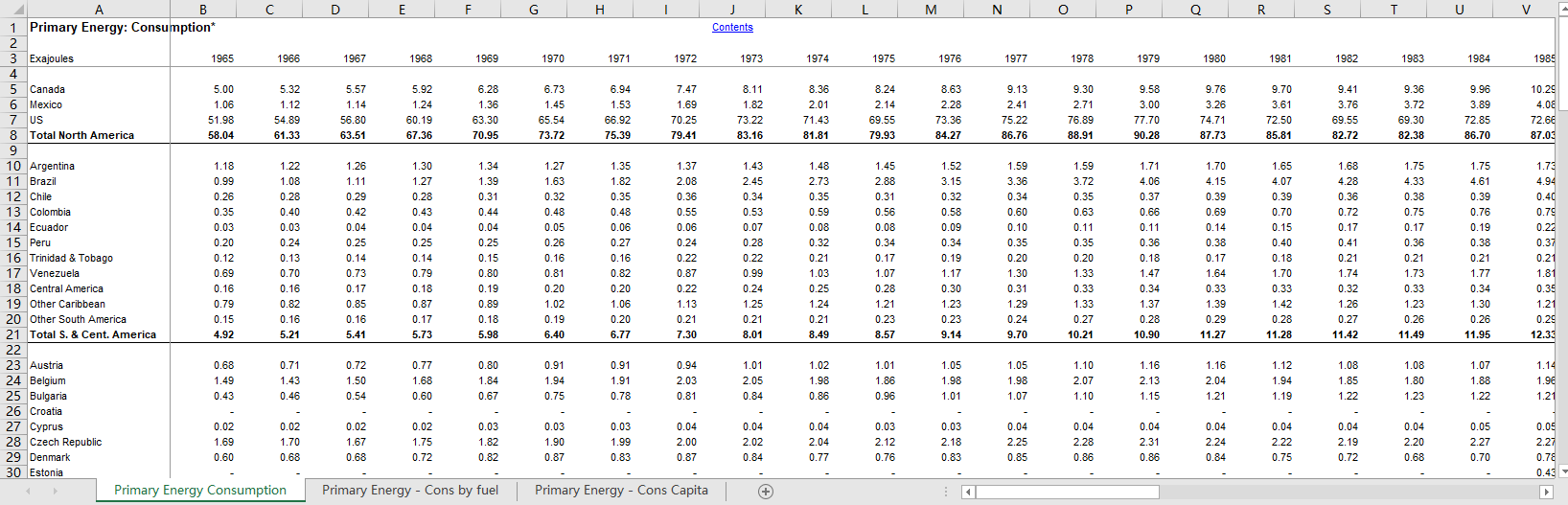Click Canada 1970 value 6.73
The image size is (1568, 505).
point(554,89)
